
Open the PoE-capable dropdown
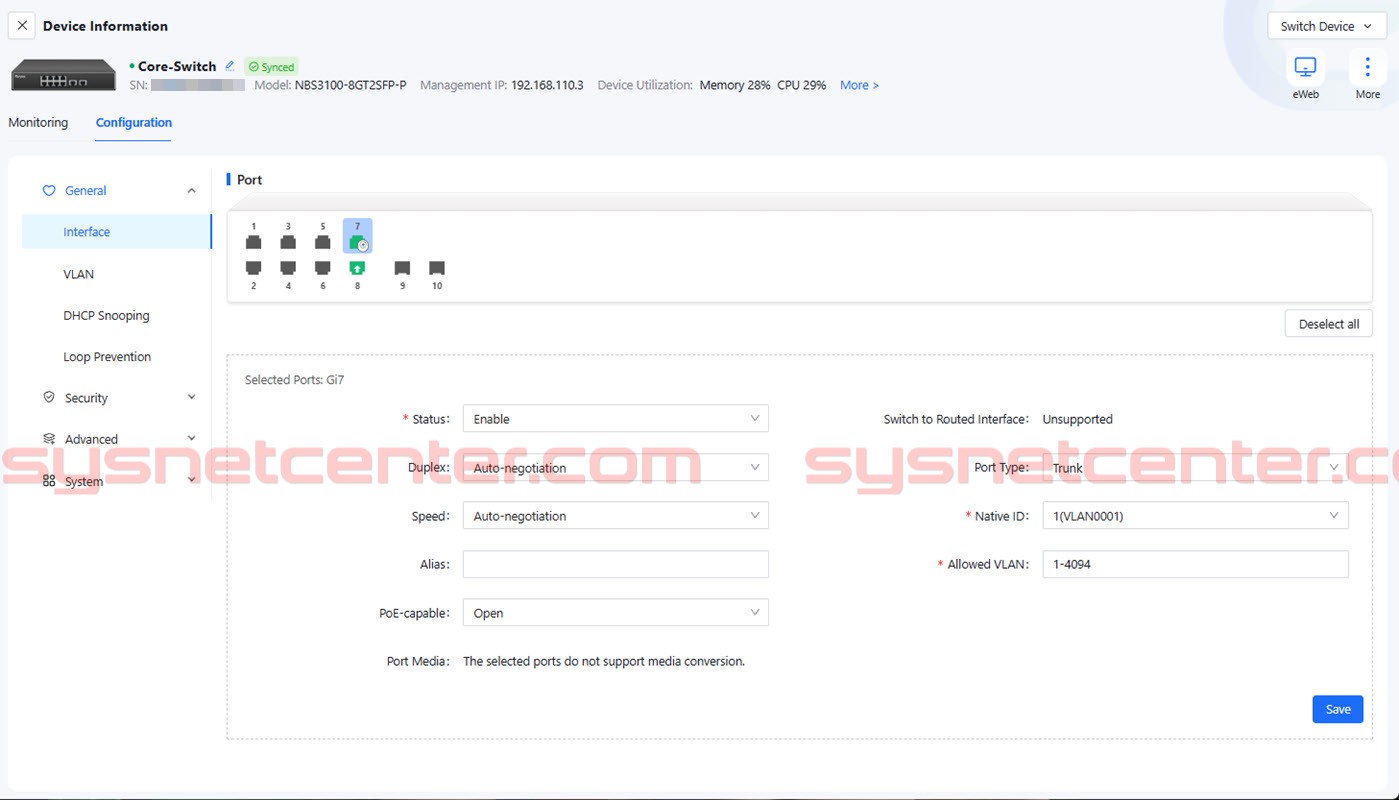(x=615, y=613)
